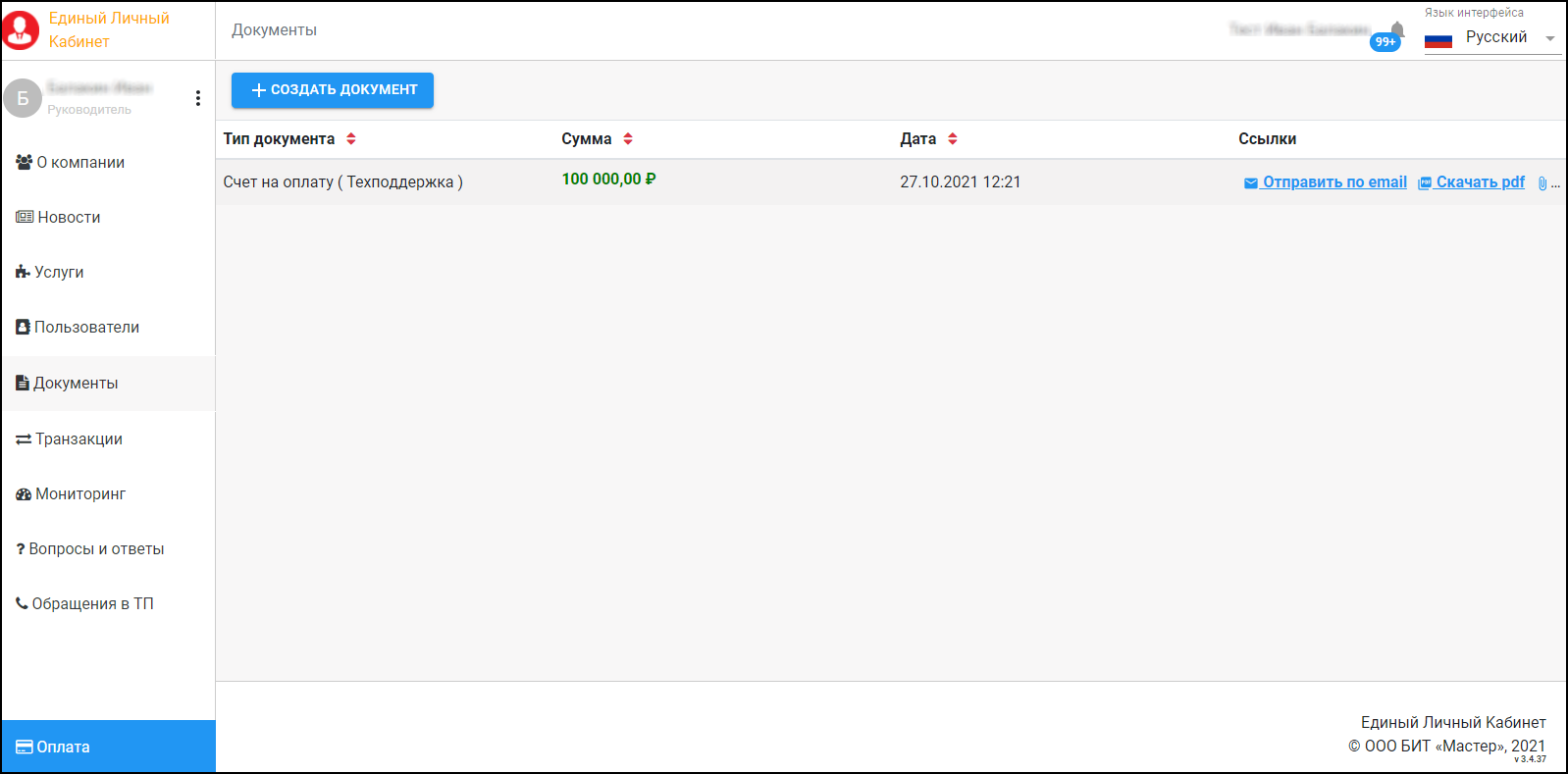
Task: Expand the Русский language dropdown
Action: (1549, 38)
